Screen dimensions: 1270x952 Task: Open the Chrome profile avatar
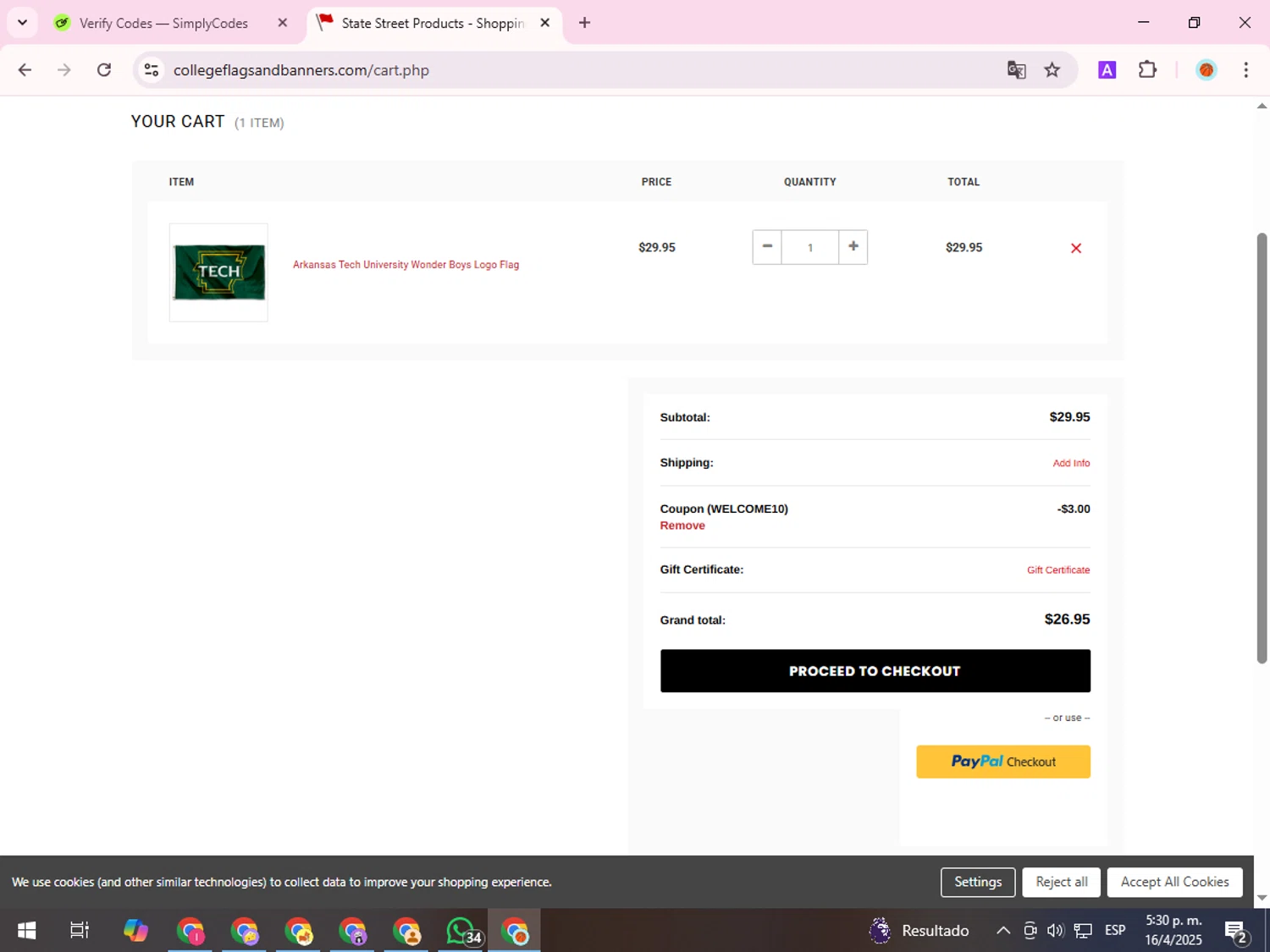(1206, 70)
